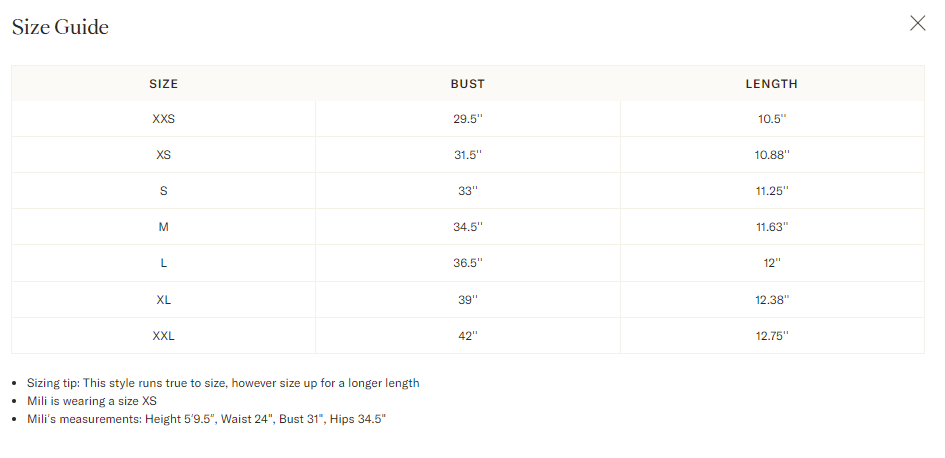
Task: Click the 33" bust value
Action: click(x=467, y=191)
